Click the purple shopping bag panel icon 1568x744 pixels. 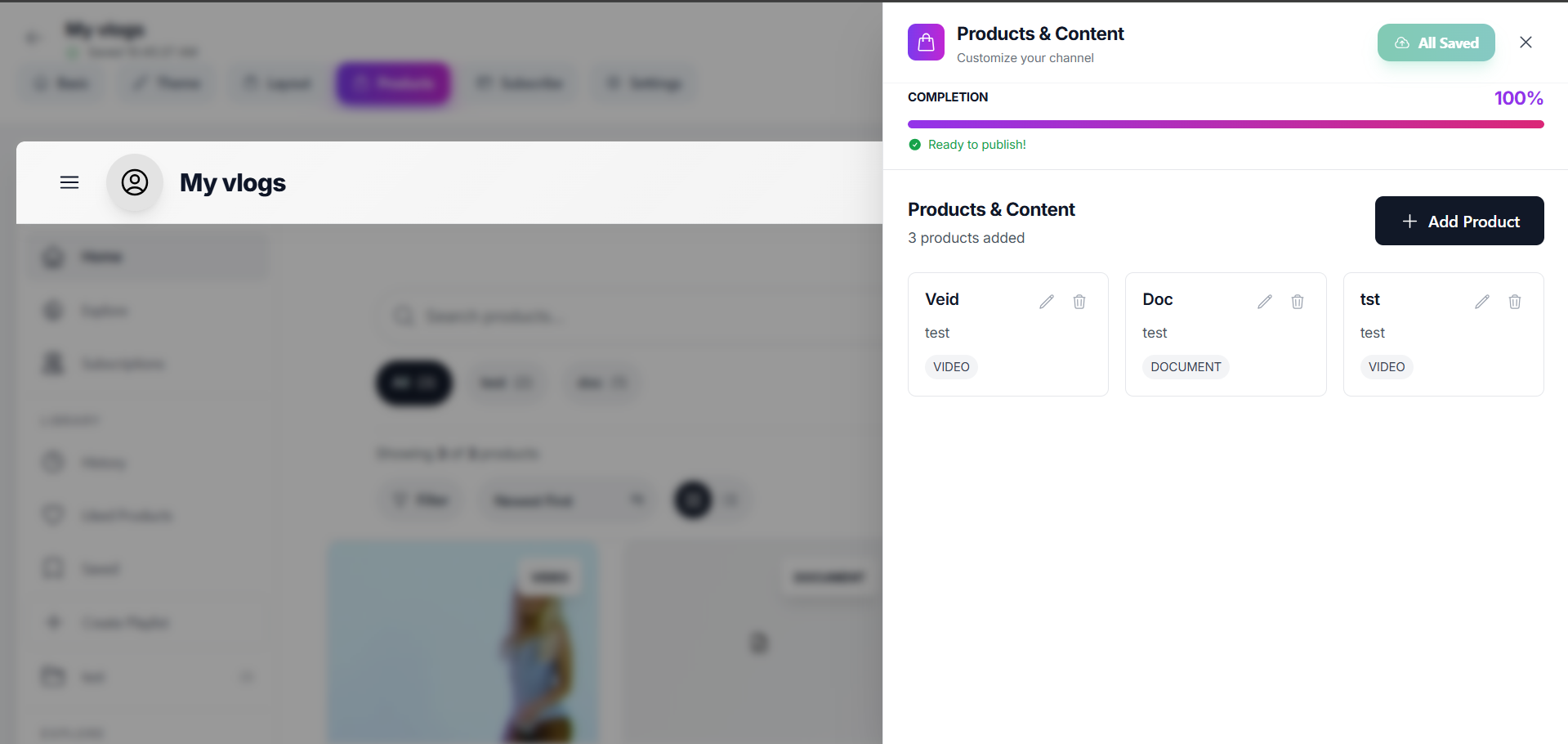point(926,42)
